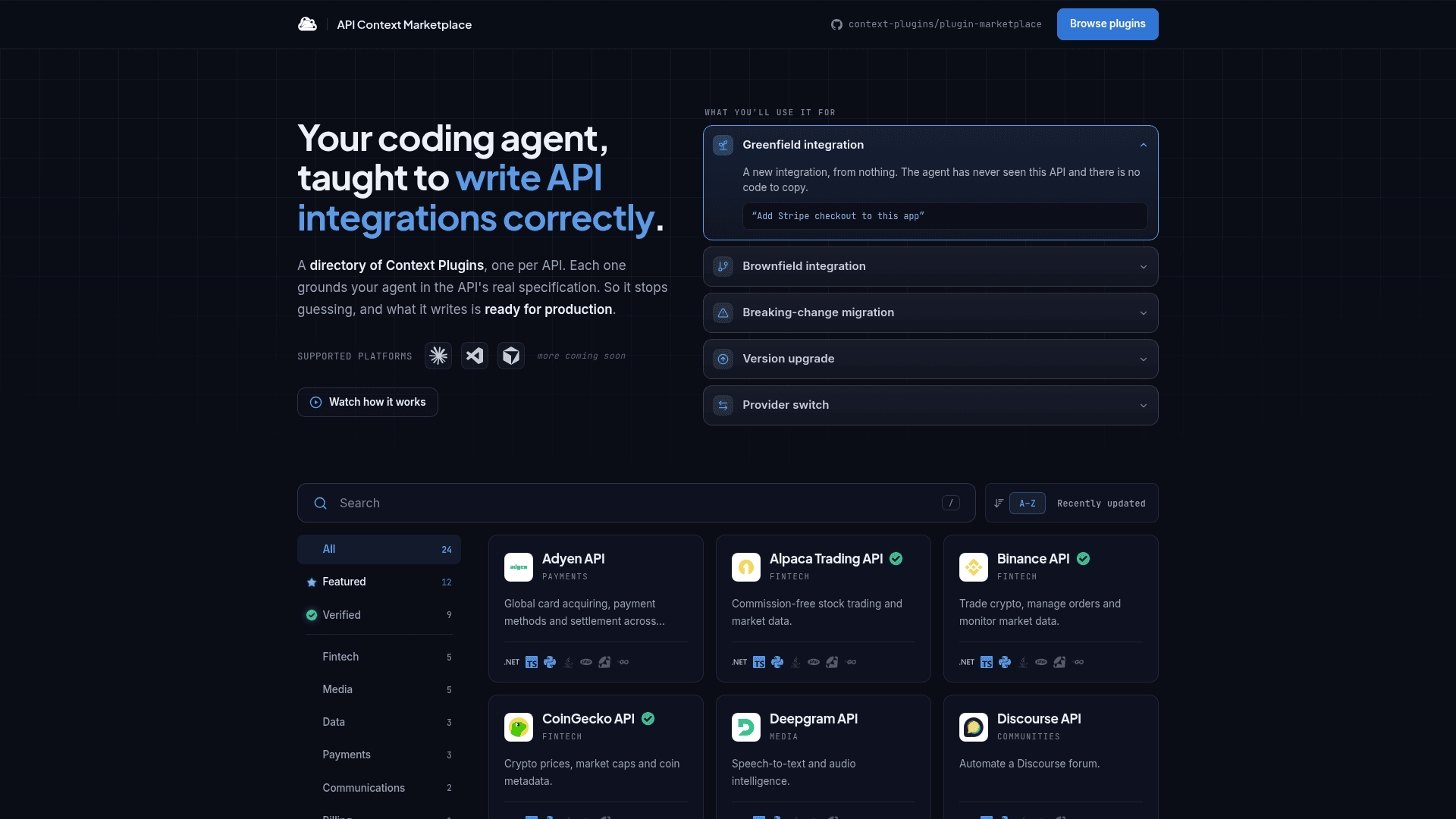Filter by the Fintech category
Viewport: 1456px width, 819px height.
[x=379, y=657]
